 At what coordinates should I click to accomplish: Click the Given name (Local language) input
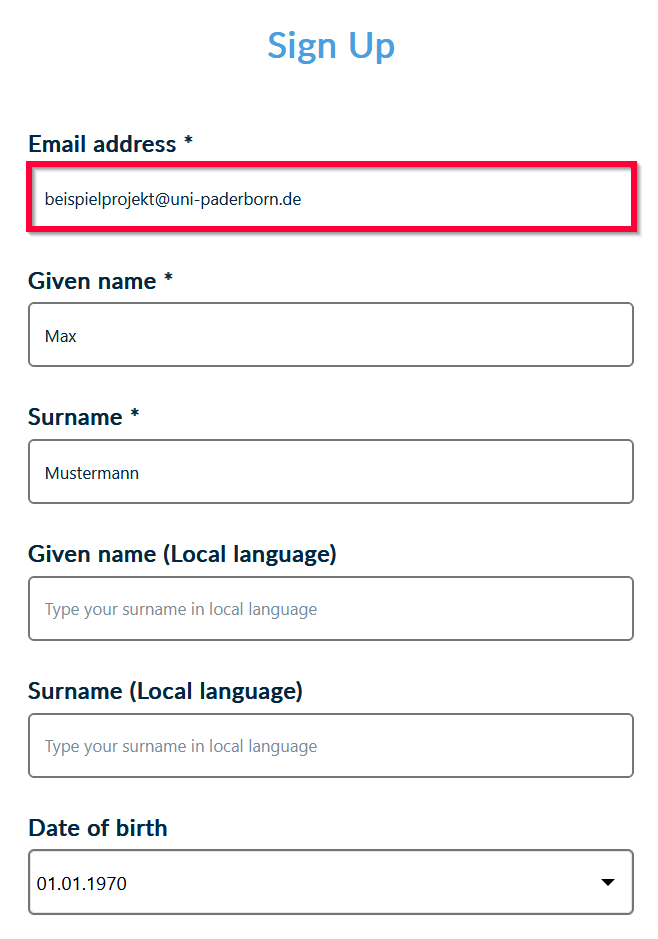(x=330, y=609)
